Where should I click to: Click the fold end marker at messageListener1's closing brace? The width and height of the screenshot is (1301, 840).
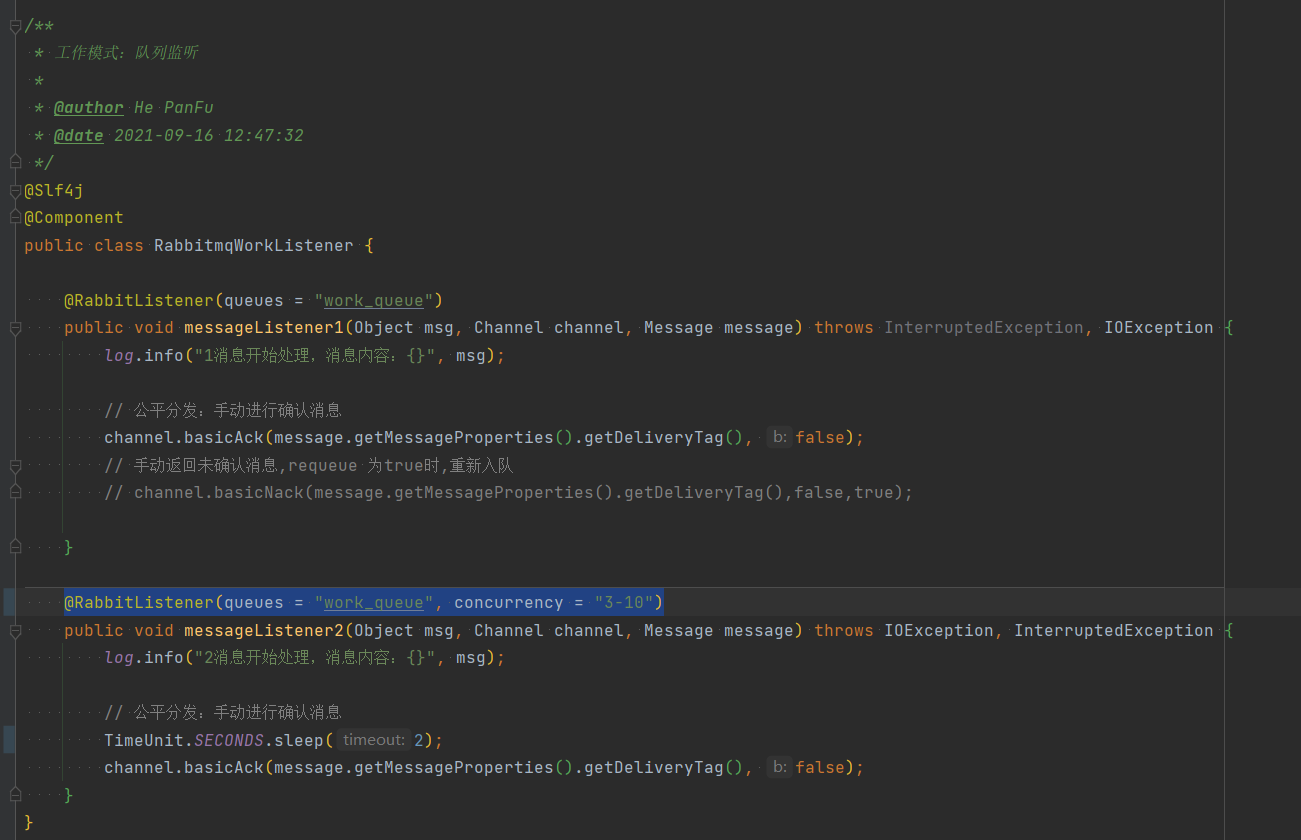[x=15, y=547]
